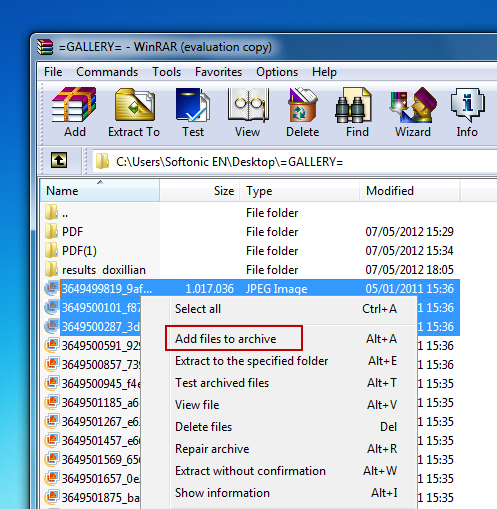Click the results_doxillian folder name

104,270
